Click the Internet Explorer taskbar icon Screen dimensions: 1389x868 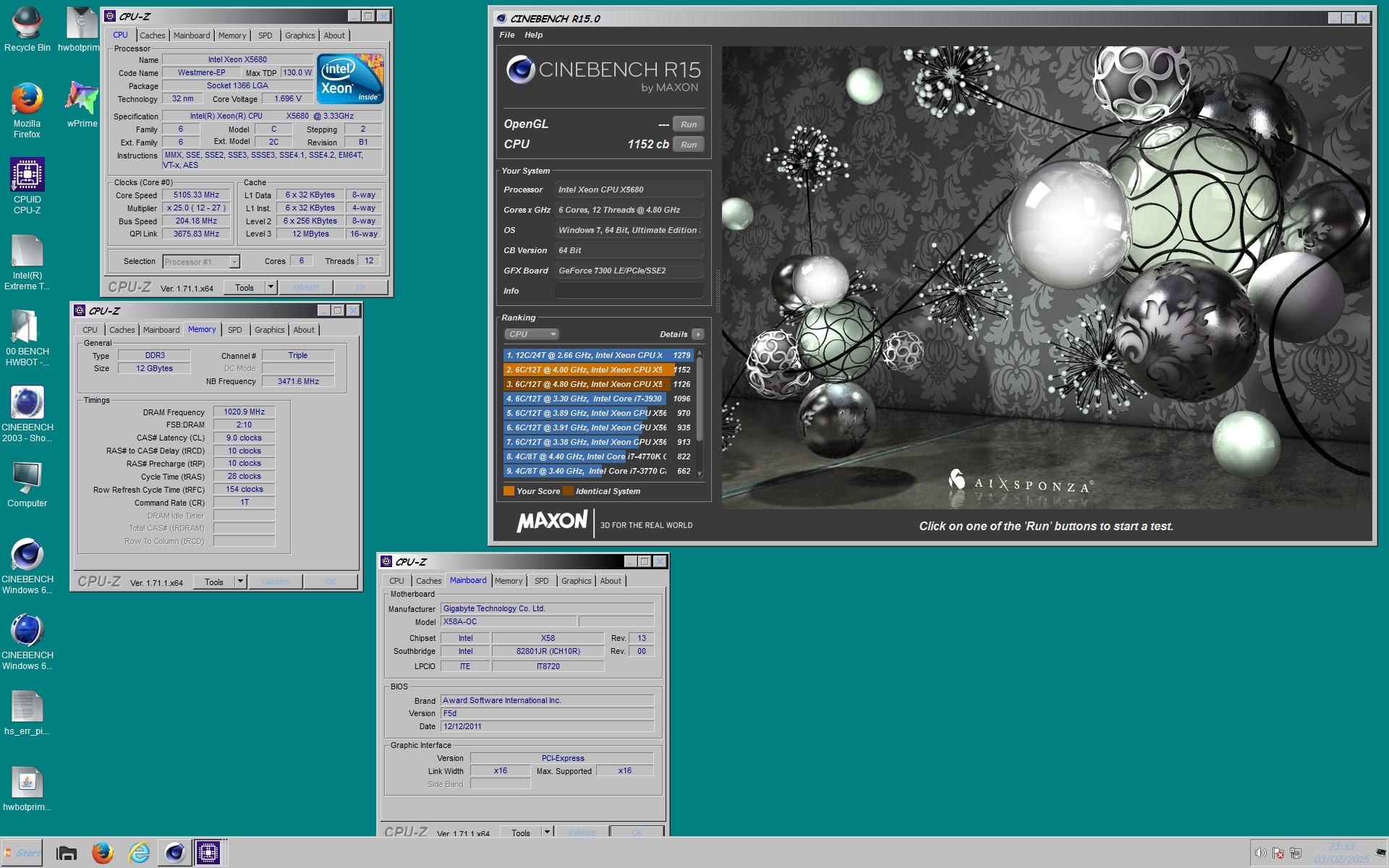tap(139, 853)
